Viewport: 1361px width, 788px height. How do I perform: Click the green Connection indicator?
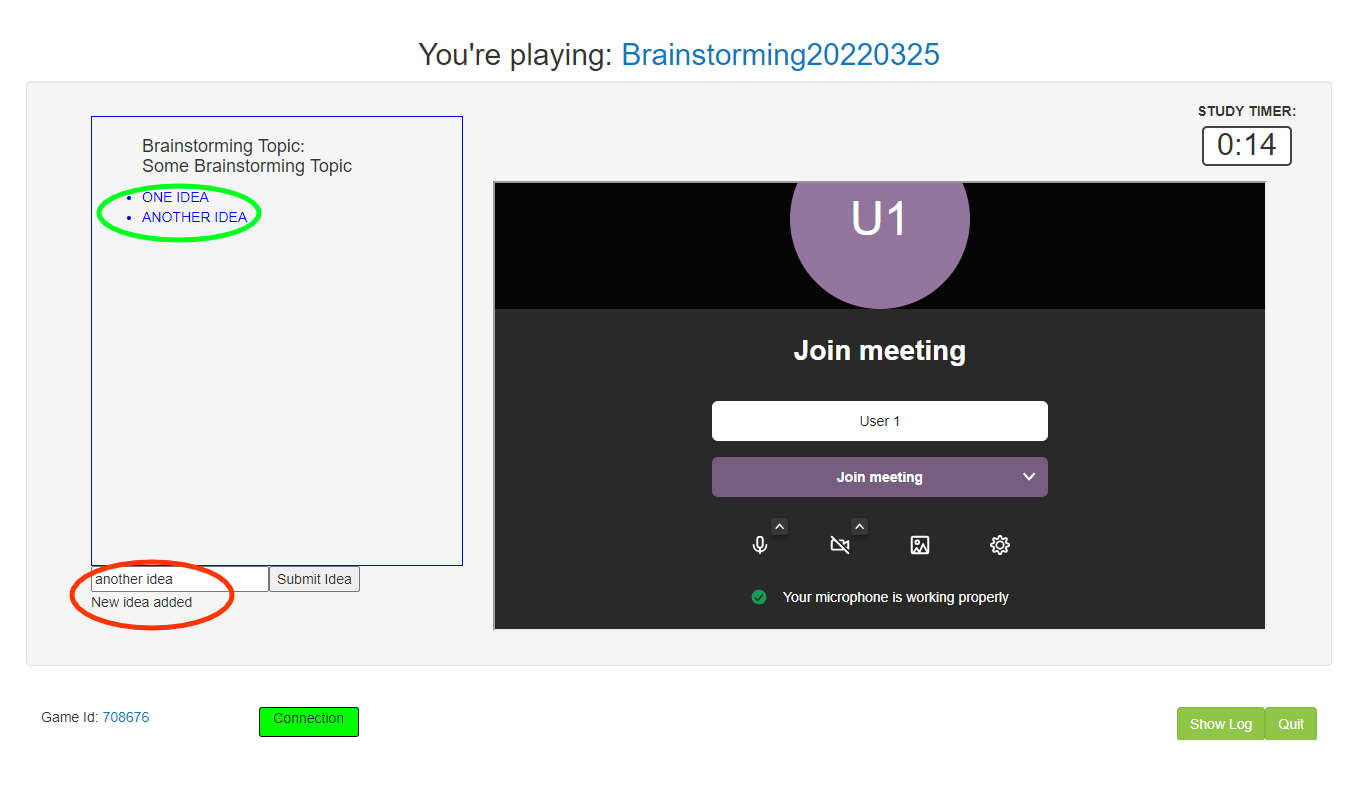click(x=308, y=721)
